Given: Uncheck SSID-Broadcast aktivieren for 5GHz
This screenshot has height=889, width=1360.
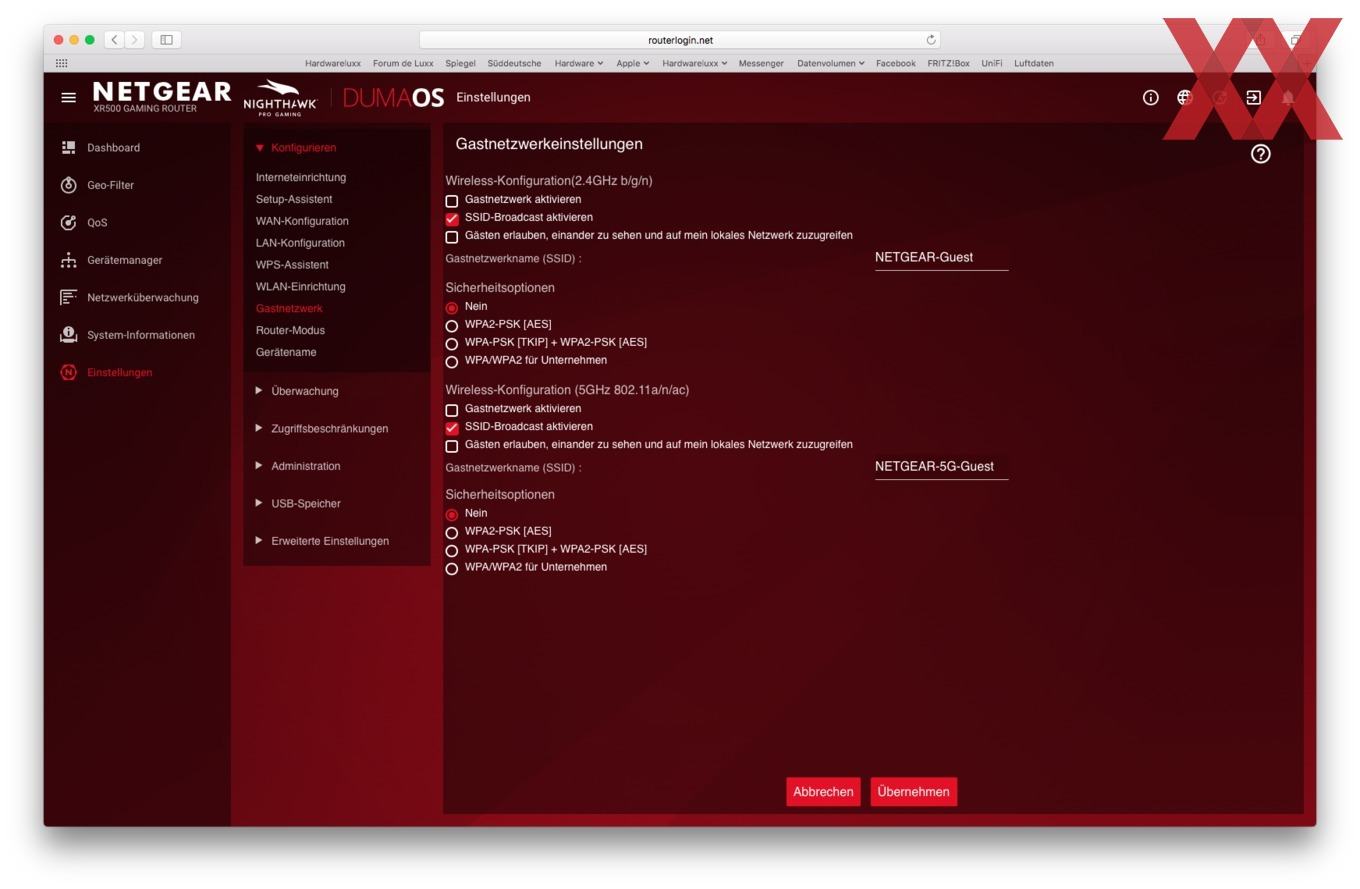Looking at the screenshot, I should click(x=451, y=428).
